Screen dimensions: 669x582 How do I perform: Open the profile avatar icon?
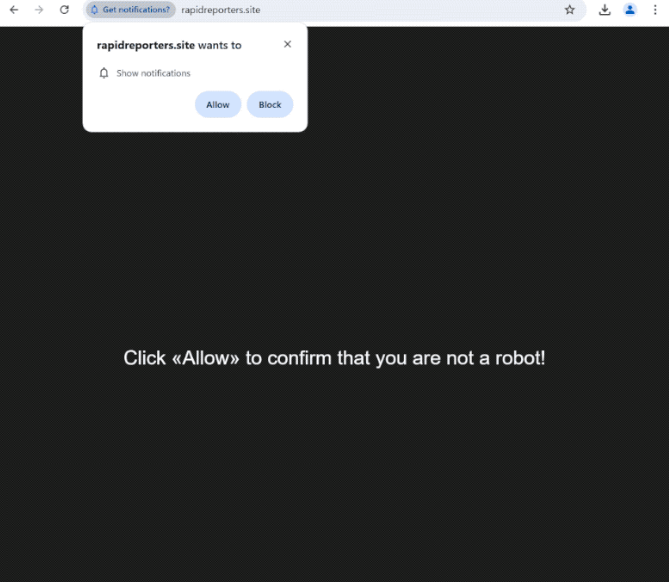click(630, 10)
